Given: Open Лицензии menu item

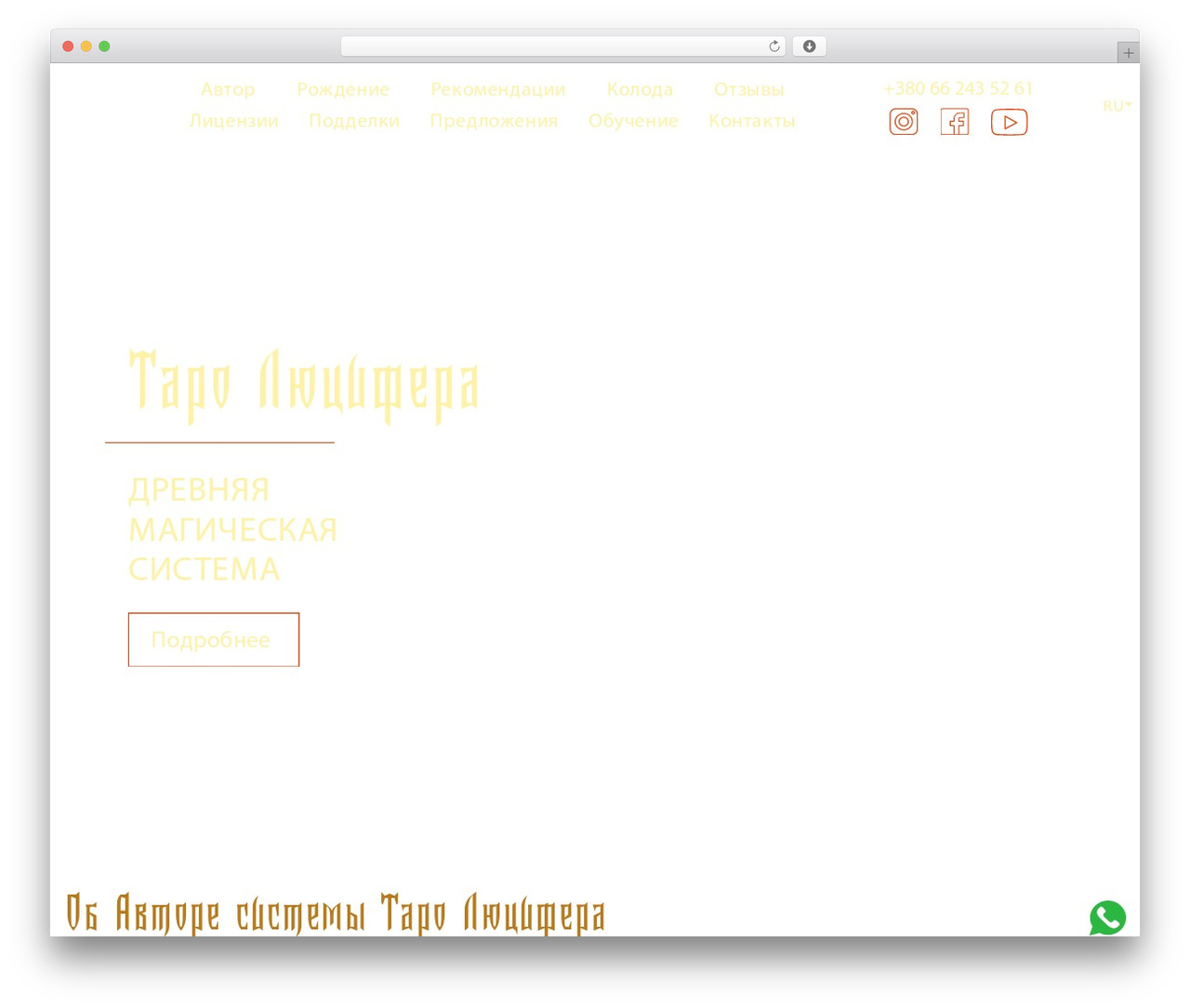Looking at the screenshot, I should pyautogui.click(x=233, y=121).
